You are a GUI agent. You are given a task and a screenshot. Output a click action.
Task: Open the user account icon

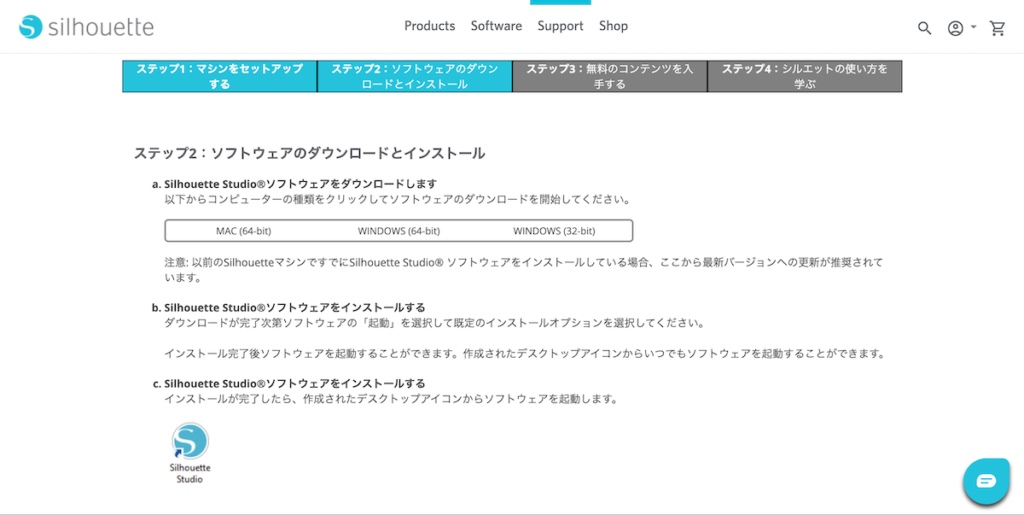955,28
